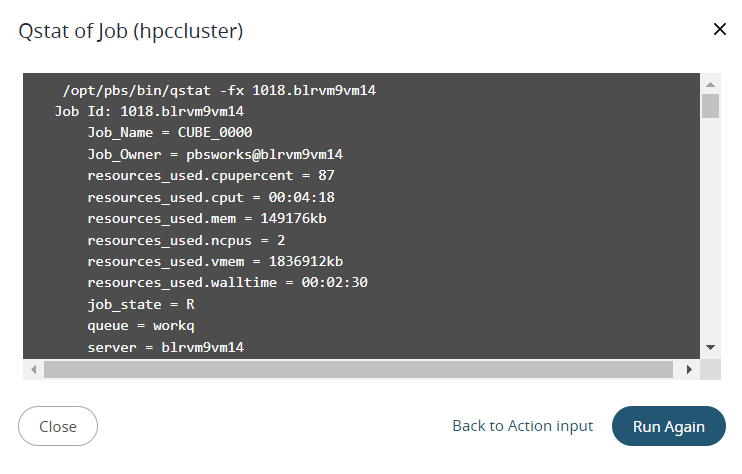This screenshot has height=474, width=742.
Task: Select the Job_Name = CUBE_0000 line
Action: (x=169, y=133)
